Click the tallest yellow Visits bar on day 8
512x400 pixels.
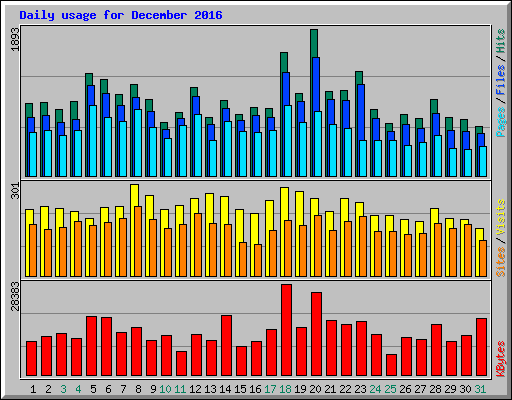tap(135, 195)
